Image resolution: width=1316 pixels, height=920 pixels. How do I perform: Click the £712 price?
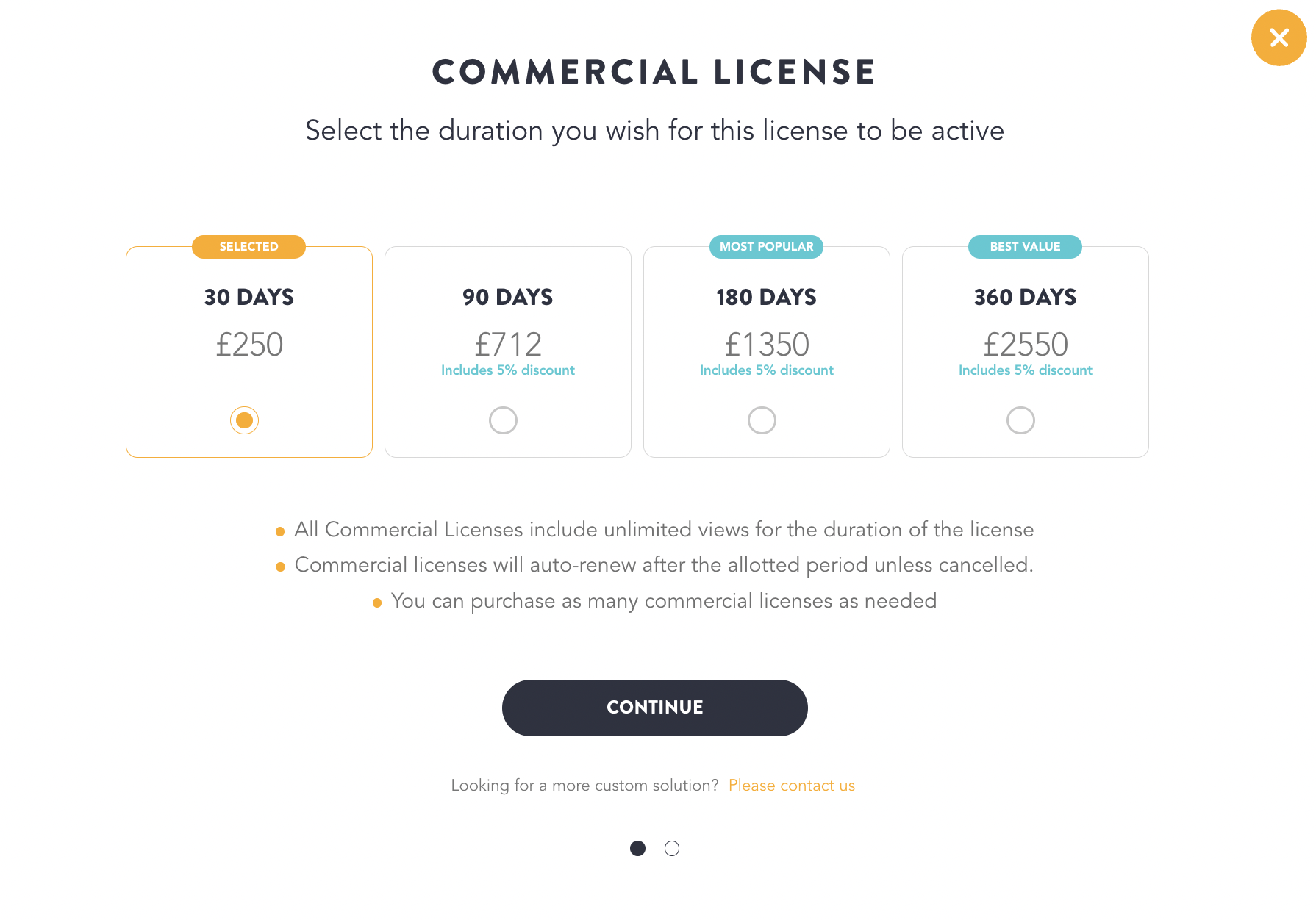tap(507, 345)
